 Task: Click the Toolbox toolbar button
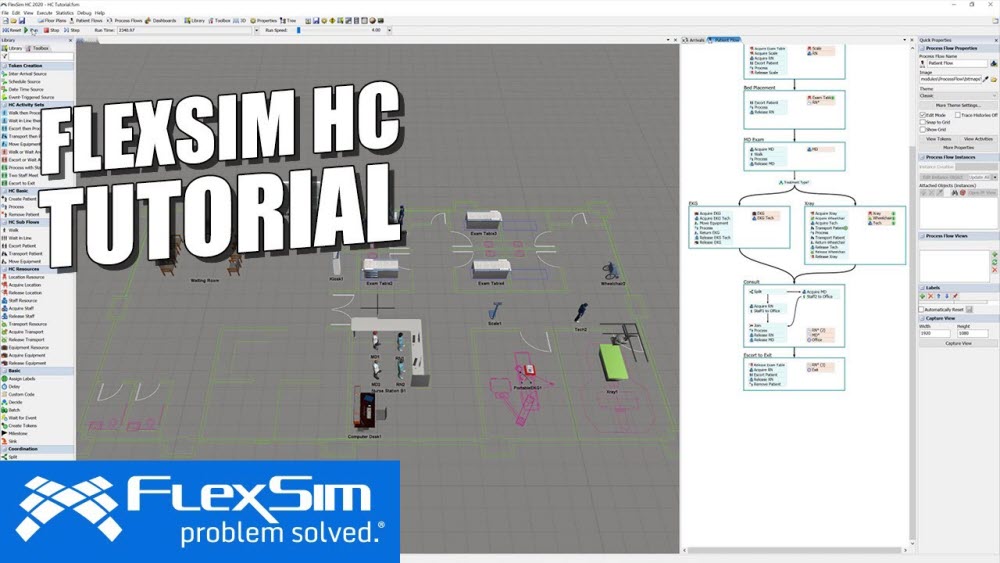pos(219,20)
